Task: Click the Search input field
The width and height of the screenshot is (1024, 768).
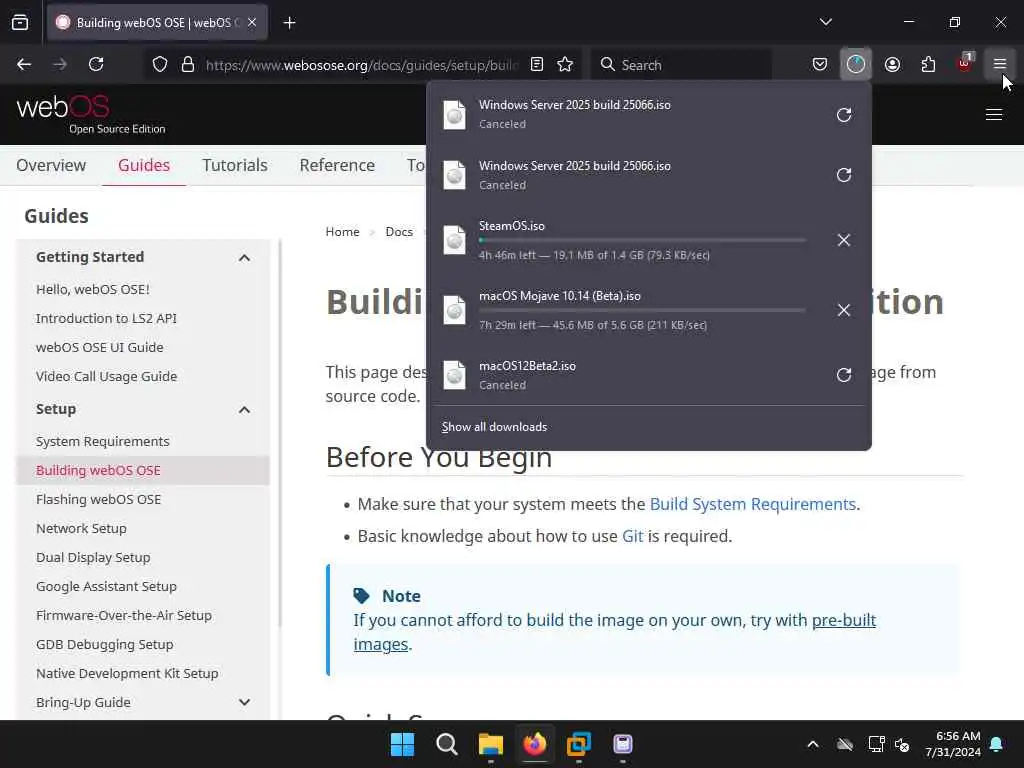Action: (681, 64)
